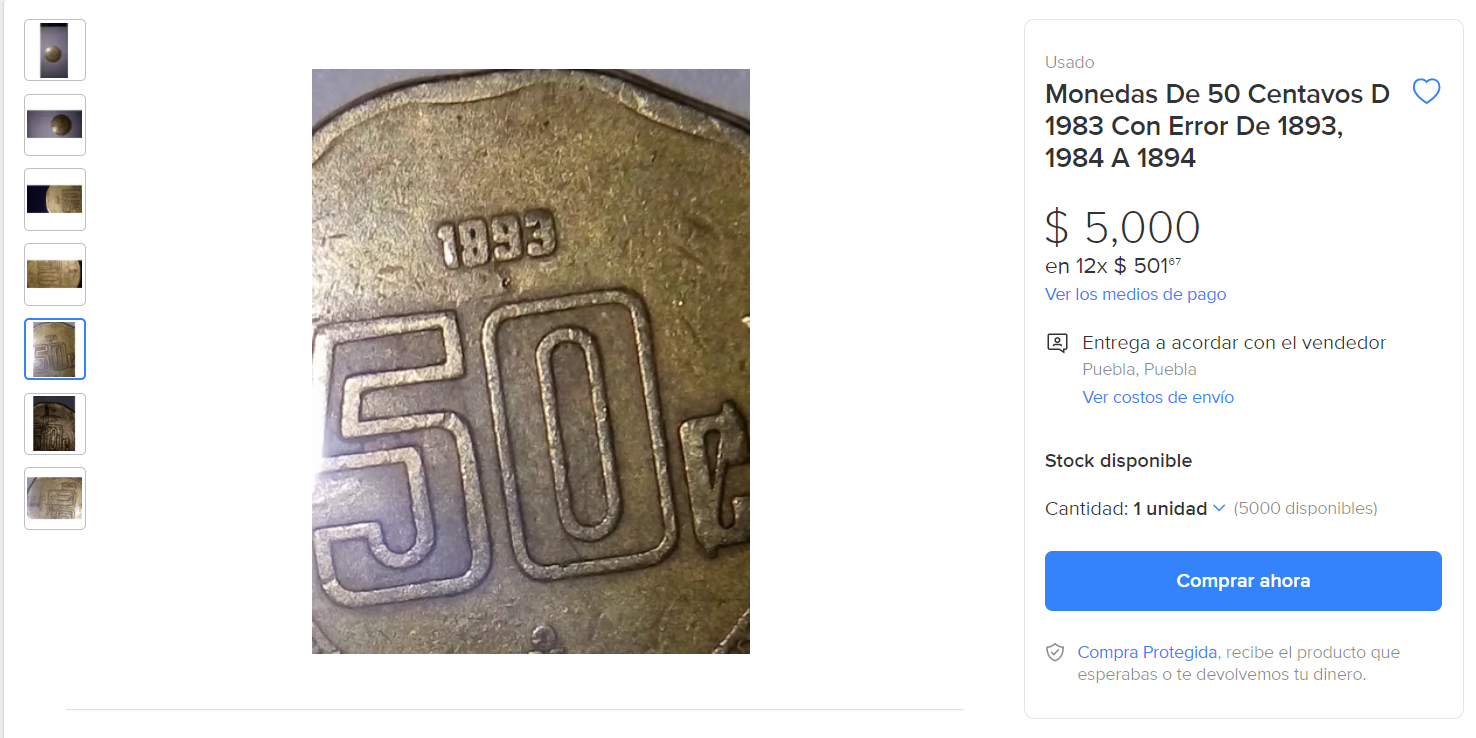Viewport: 1476px width, 738px height.
Task: Open Ver los medios de pago
Action: [x=1135, y=294]
